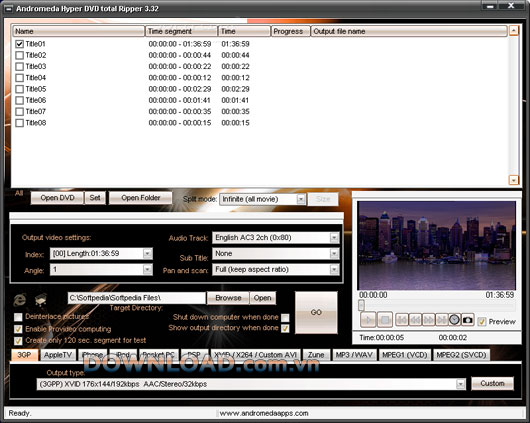Check the Title07 checkbox
The height and width of the screenshot is (423, 530).
pyautogui.click(x=19, y=112)
